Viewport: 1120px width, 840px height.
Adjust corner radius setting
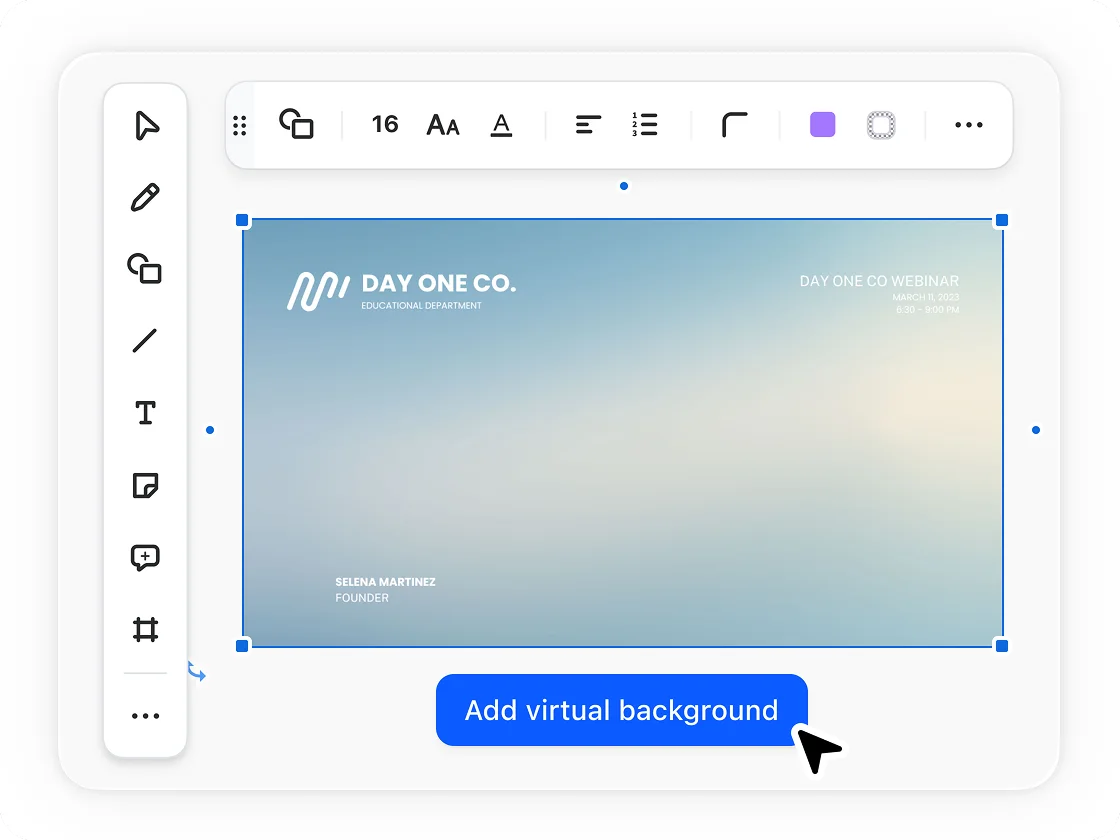tap(735, 125)
